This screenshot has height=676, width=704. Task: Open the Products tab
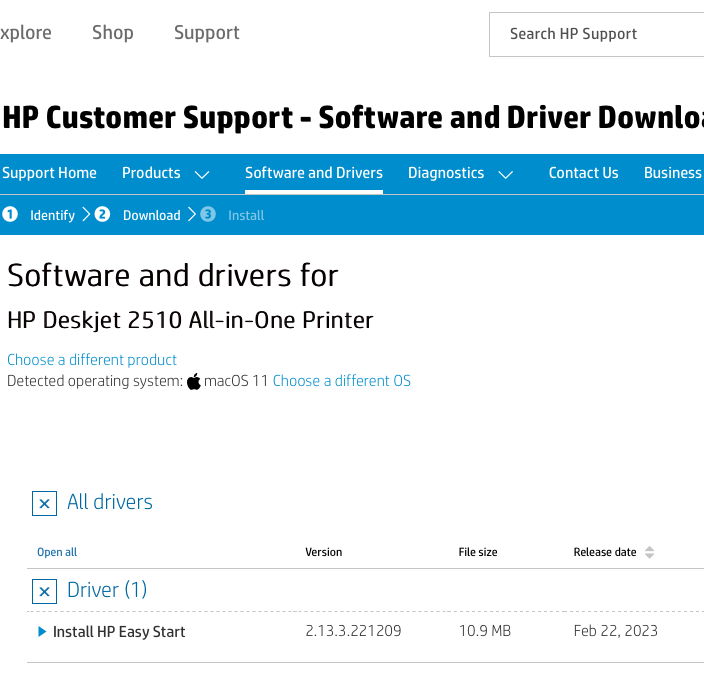[151, 173]
